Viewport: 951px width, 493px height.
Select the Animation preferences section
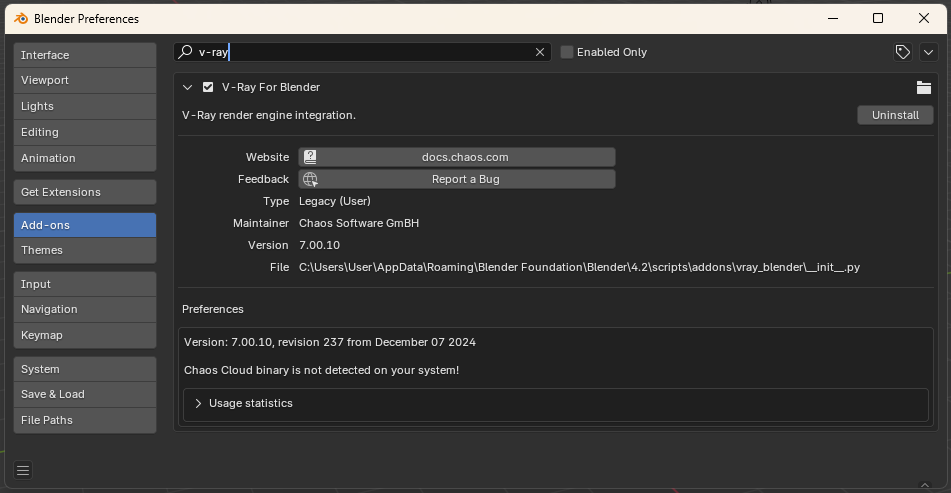pyautogui.click(x=85, y=158)
